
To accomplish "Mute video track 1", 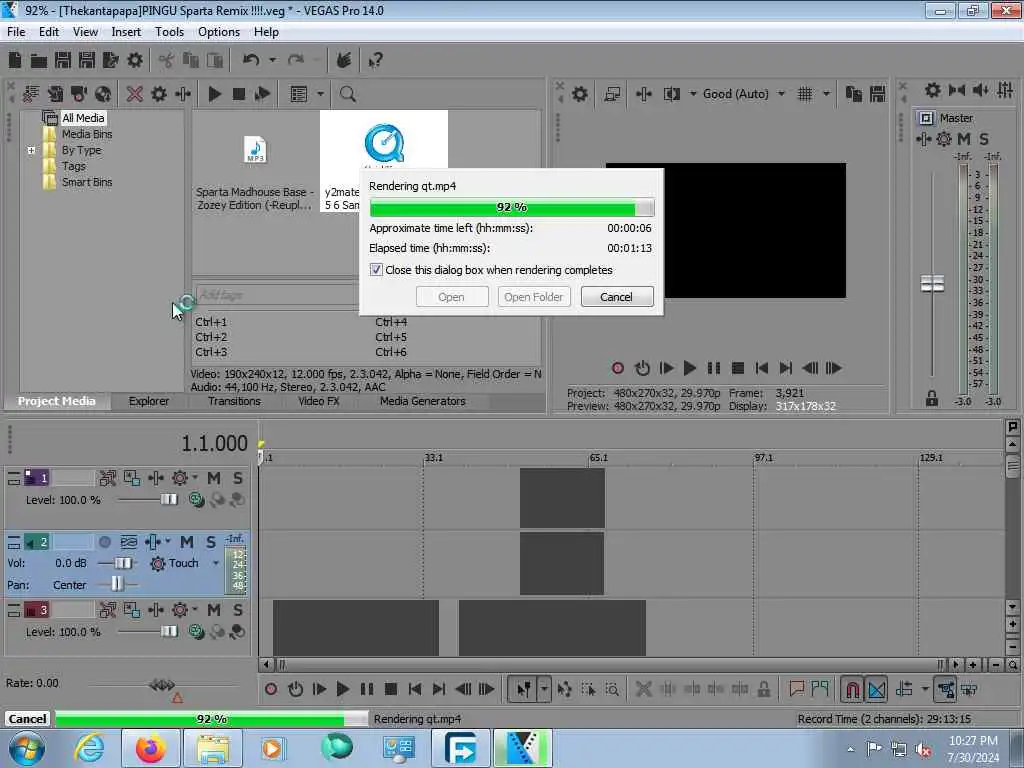I will (214, 478).
